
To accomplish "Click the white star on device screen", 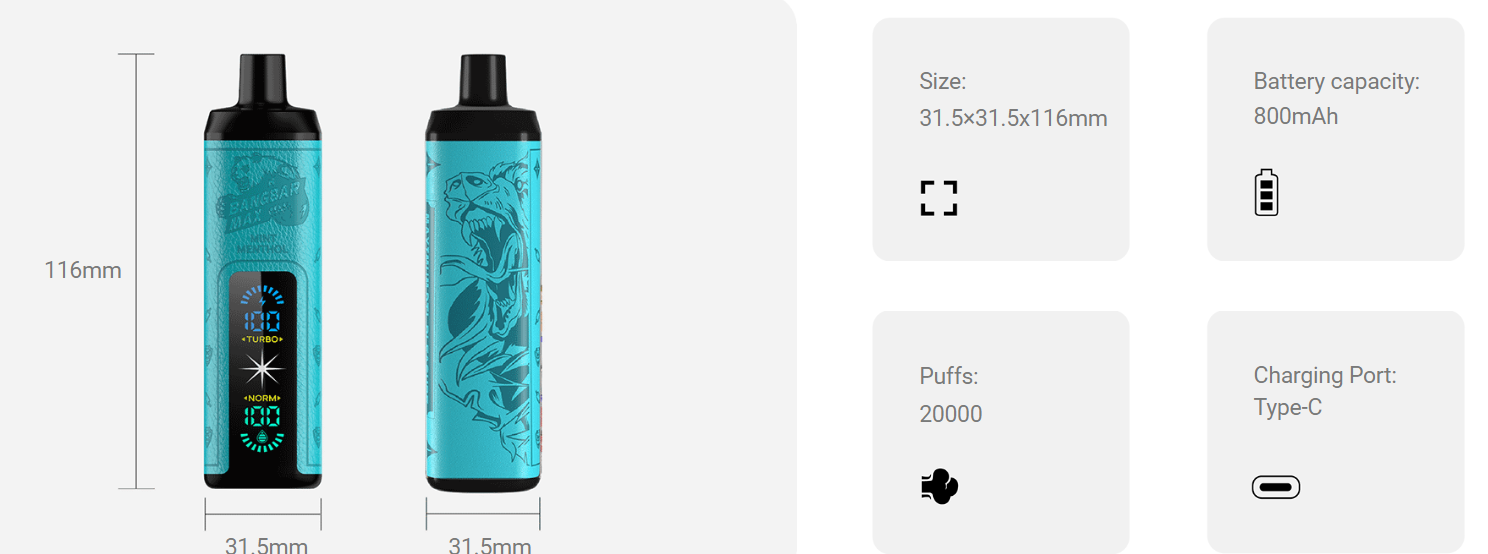I will pyautogui.click(x=263, y=370).
